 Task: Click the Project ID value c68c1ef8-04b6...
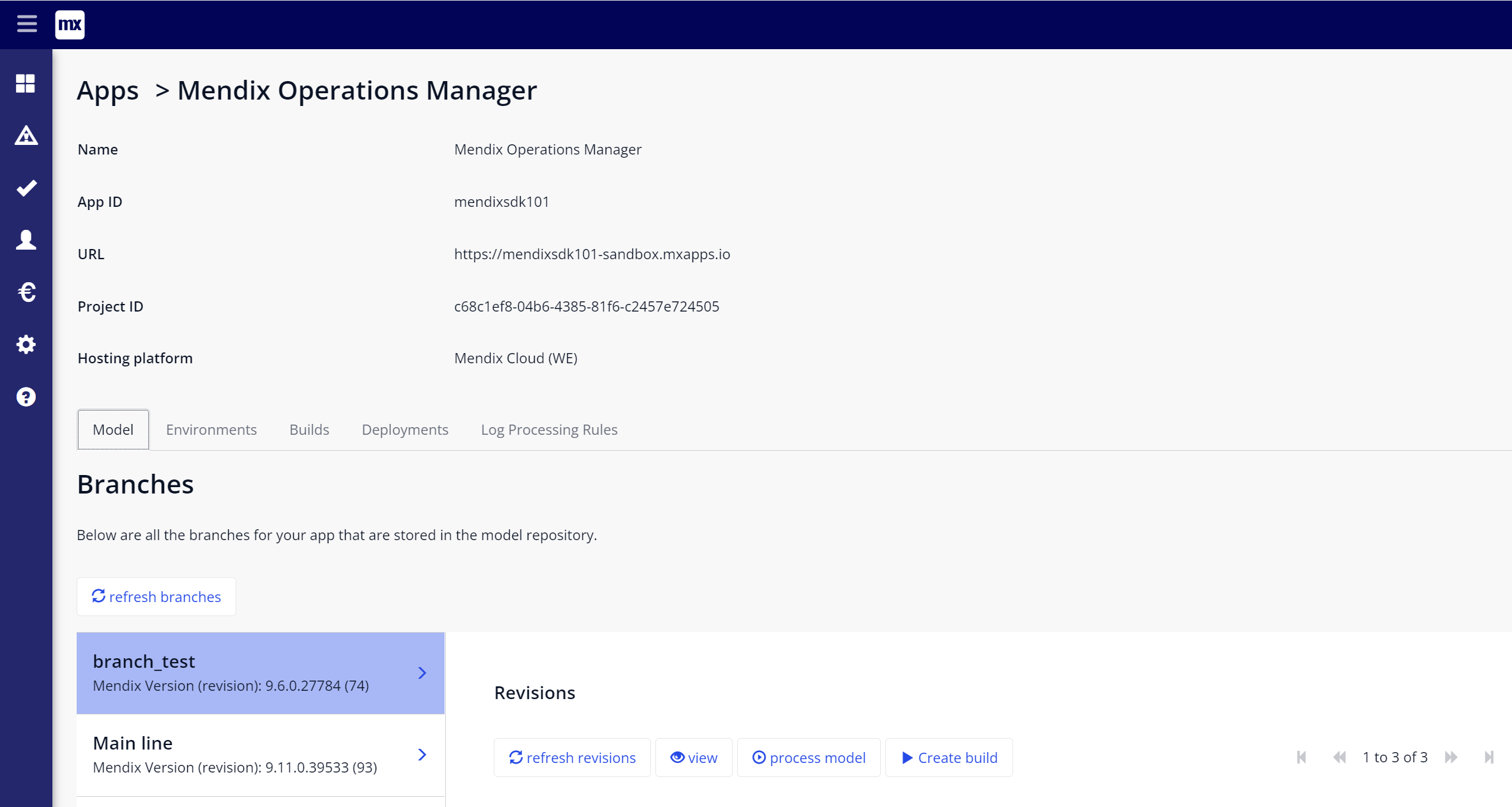pos(586,306)
